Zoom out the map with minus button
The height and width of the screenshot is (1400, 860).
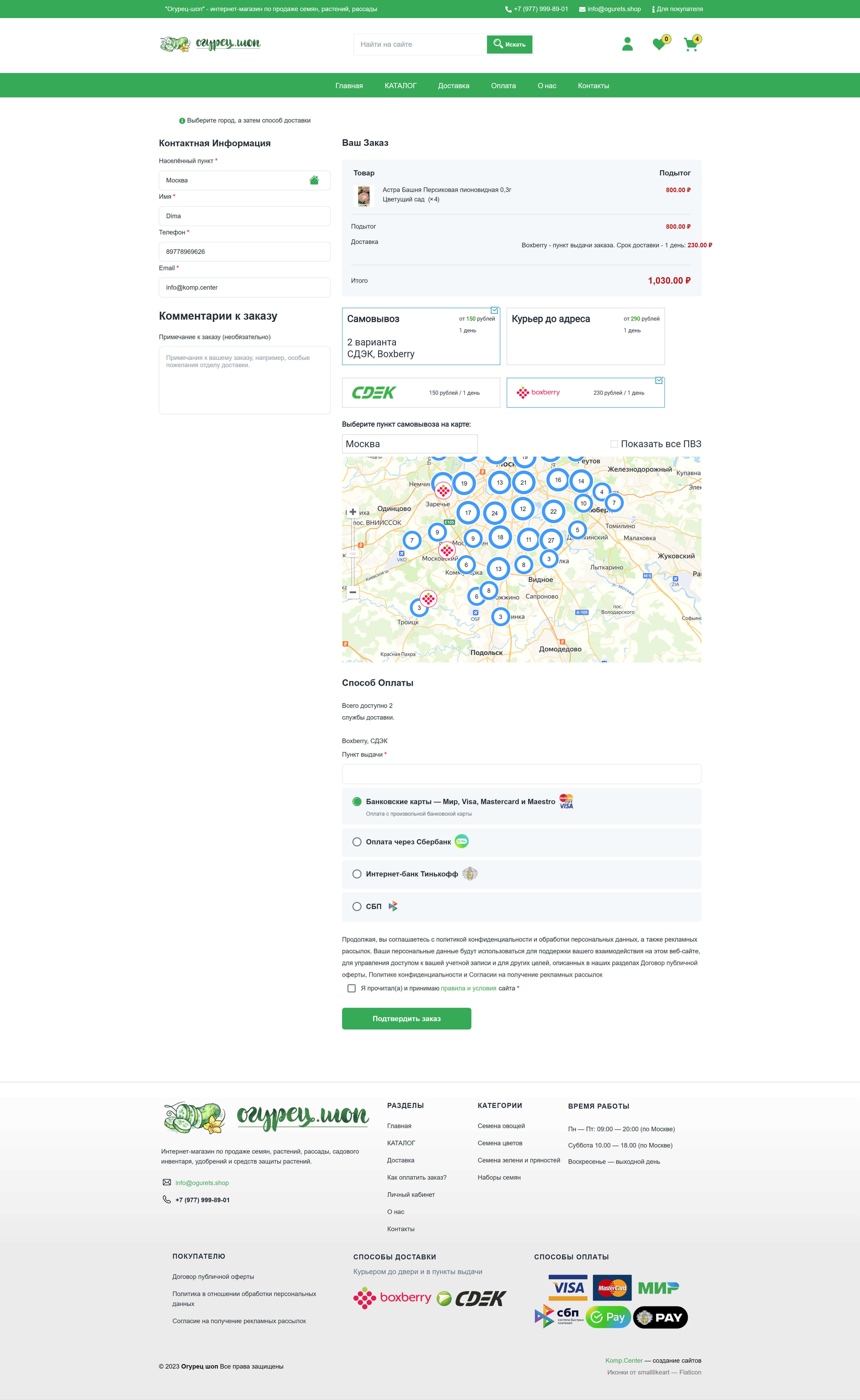pyautogui.click(x=353, y=592)
